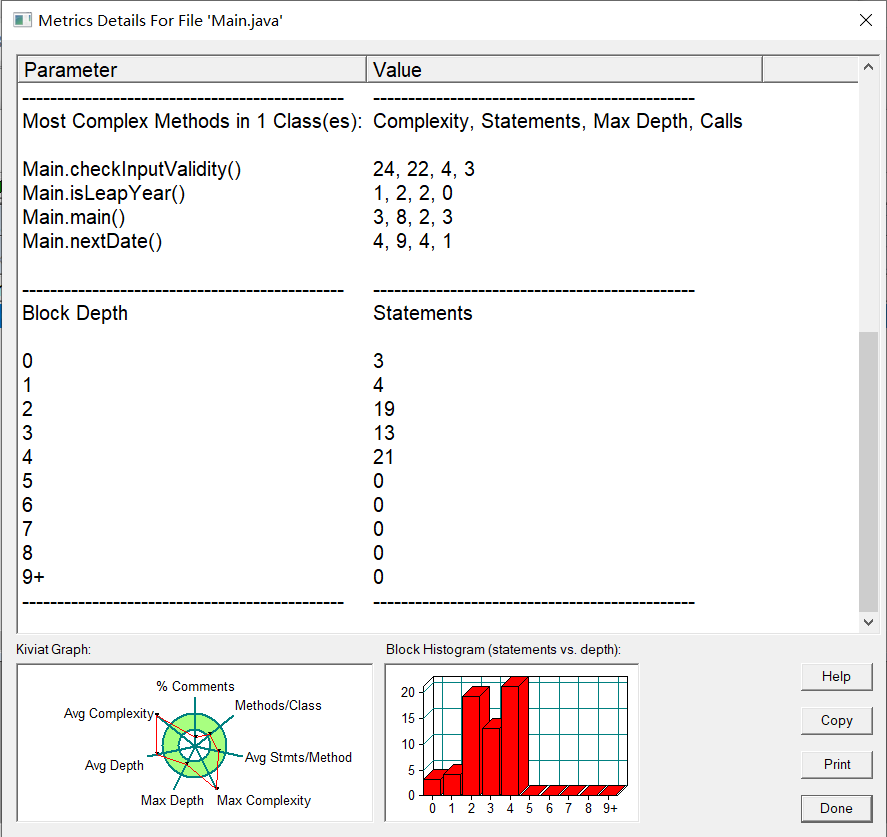Image resolution: width=887 pixels, height=837 pixels.
Task: Click the block depth 2 statements value 19
Action: [x=384, y=409]
